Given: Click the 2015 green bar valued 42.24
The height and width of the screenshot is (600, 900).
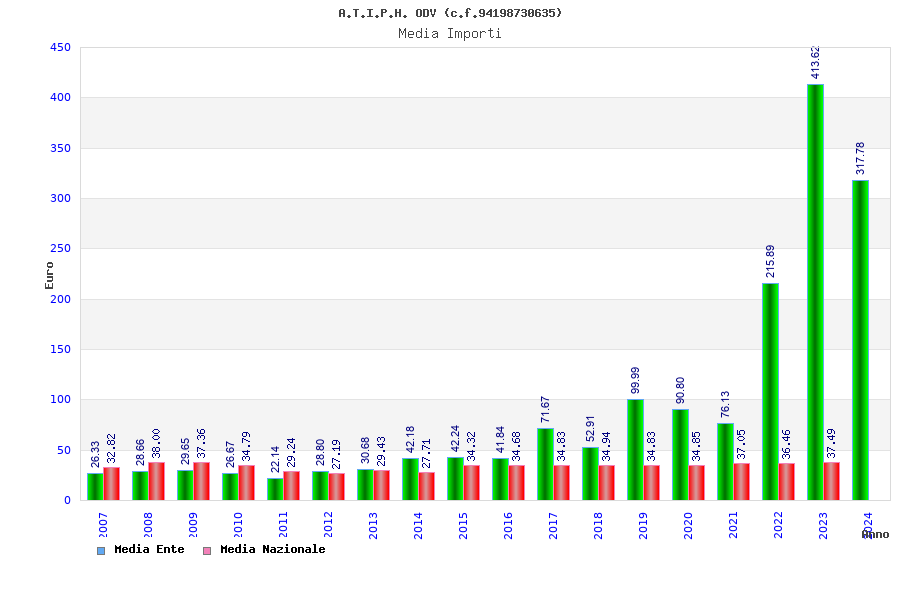Looking at the screenshot, I should pyautogui.click(x=455, y=479).
